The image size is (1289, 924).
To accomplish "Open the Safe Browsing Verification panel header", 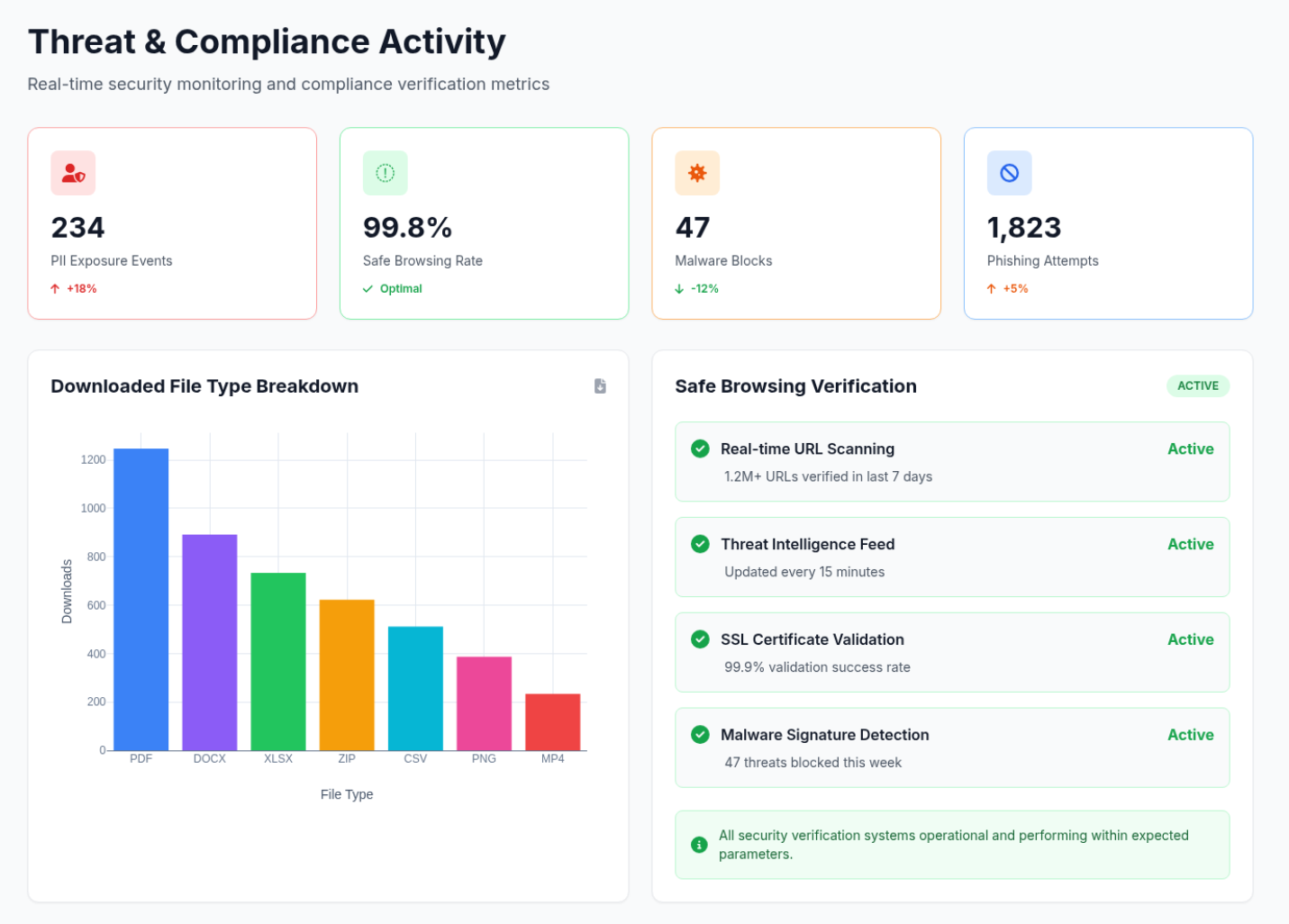I will 795,385.
